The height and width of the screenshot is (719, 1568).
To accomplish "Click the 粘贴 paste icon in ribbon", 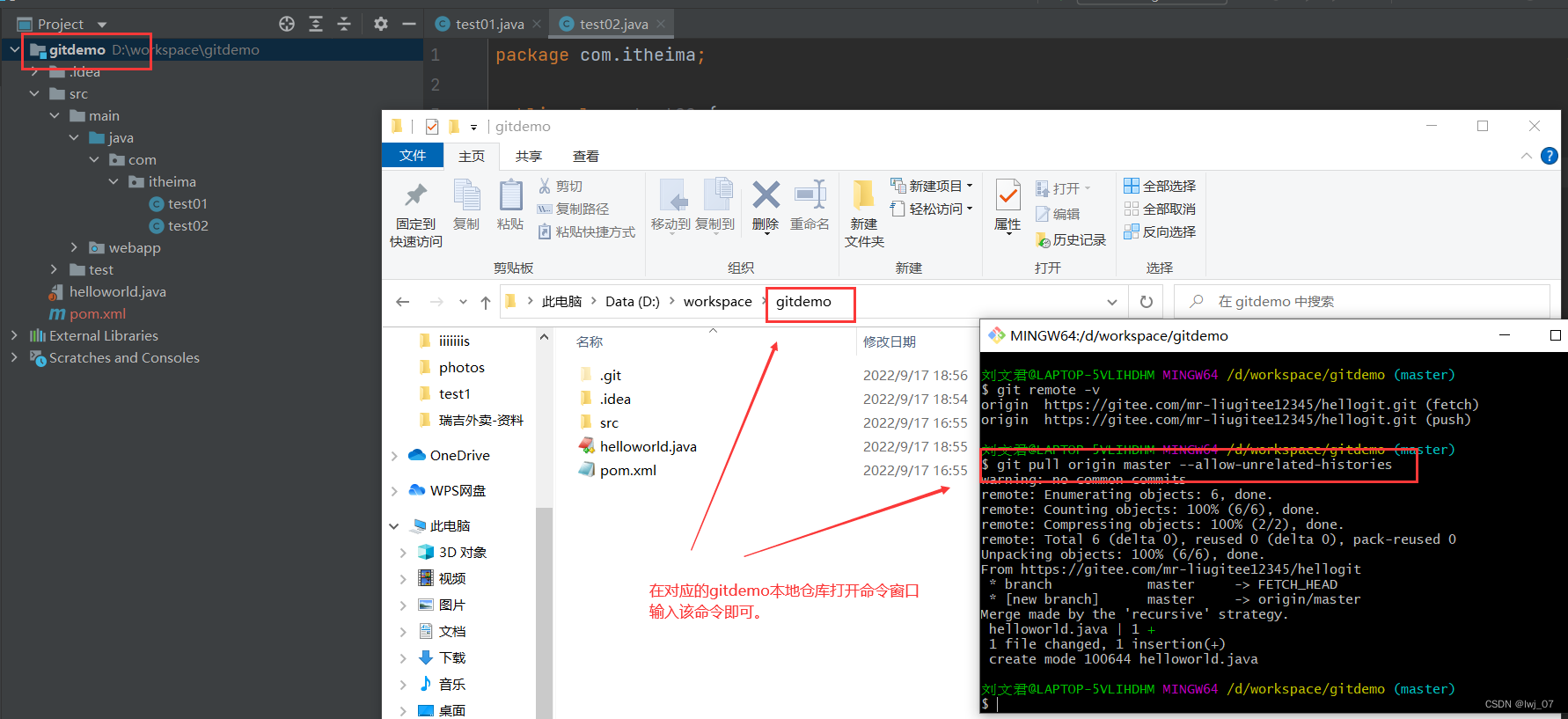I will (510, 194).
